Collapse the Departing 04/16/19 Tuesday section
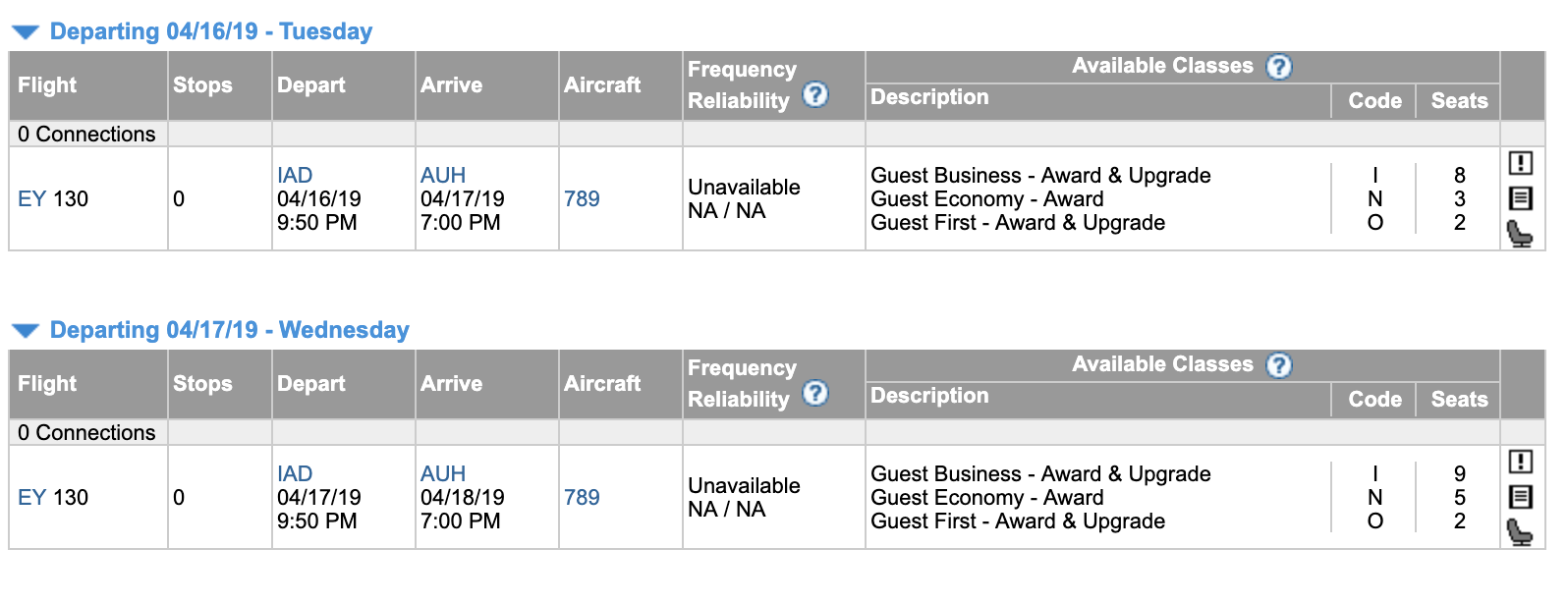 26,32
